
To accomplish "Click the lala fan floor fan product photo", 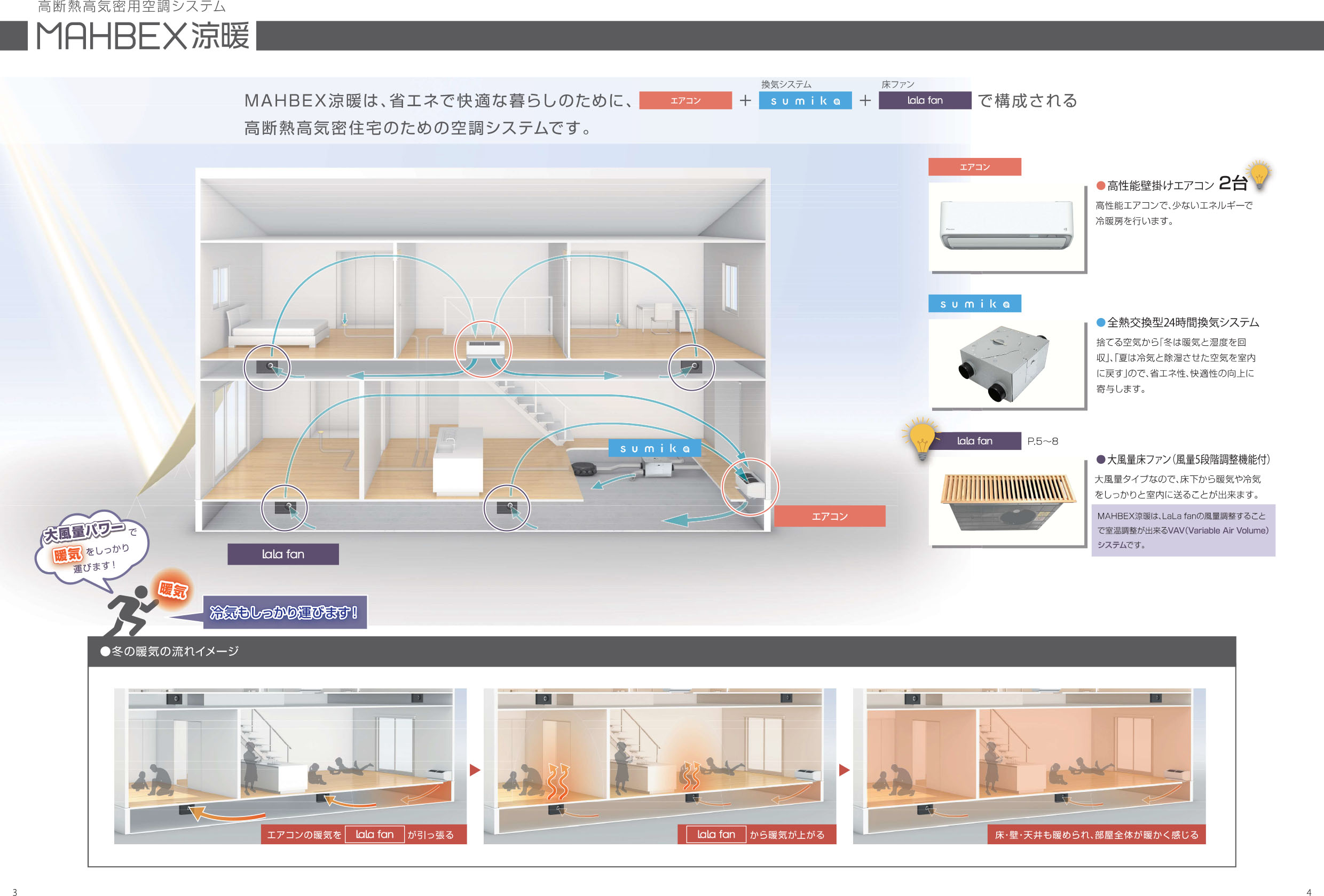I will click(1008, 502).
